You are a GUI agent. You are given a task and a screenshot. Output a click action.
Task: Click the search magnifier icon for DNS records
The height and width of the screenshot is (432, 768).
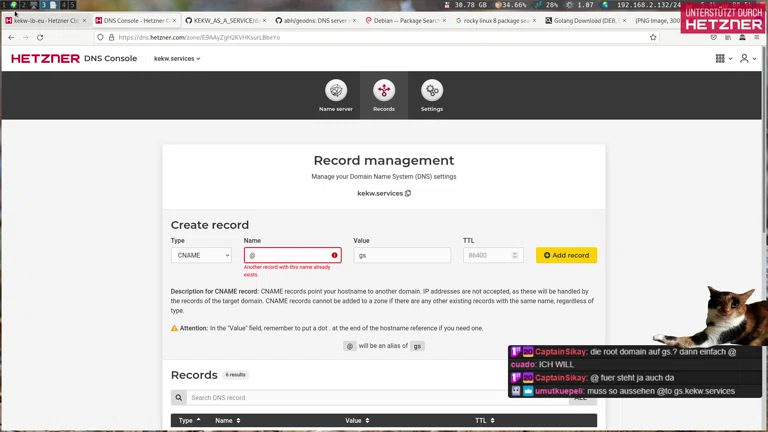point(179,398)
